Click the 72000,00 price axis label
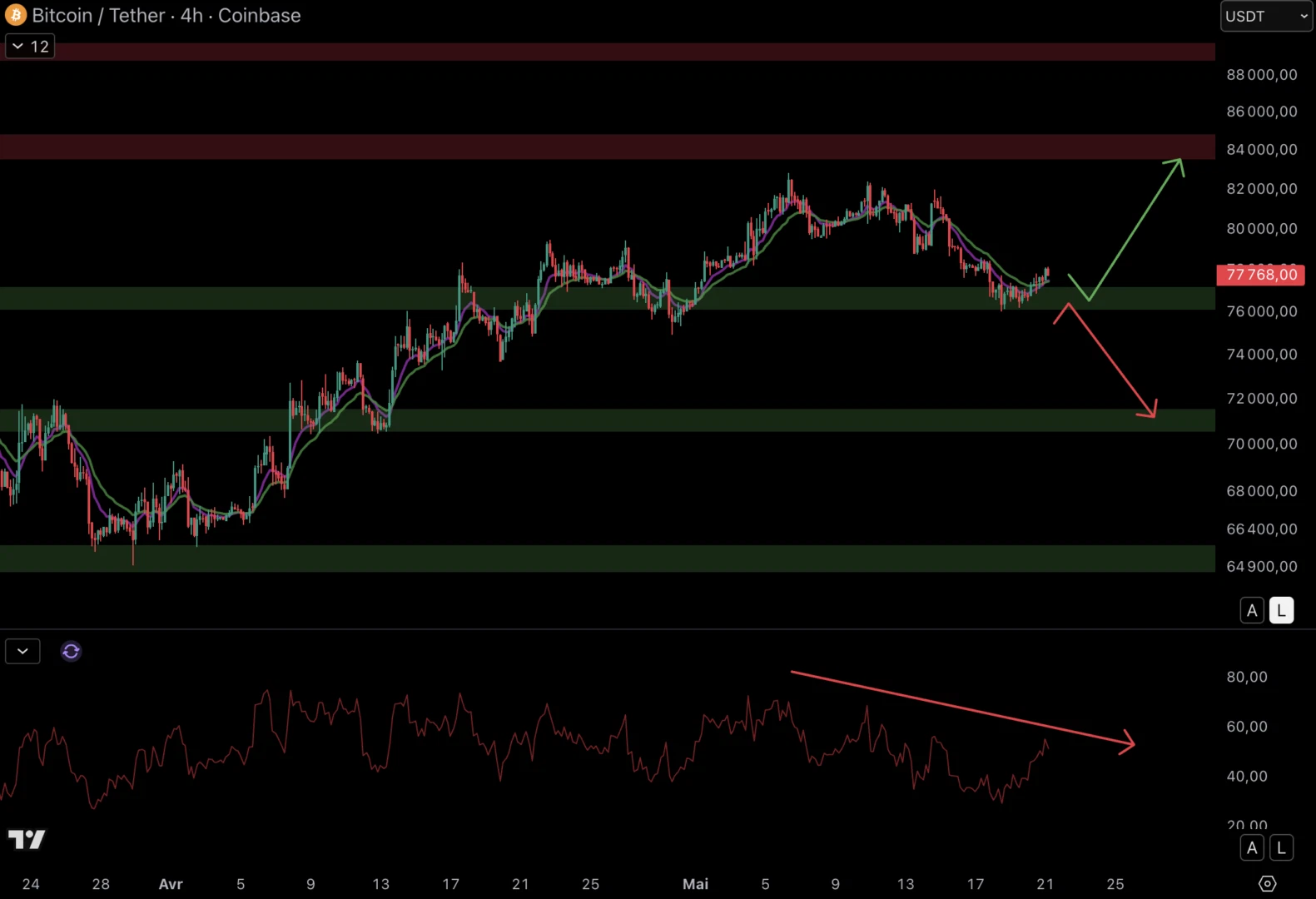The width and height of the screenshot is (1316, 899). point(1262,399)
